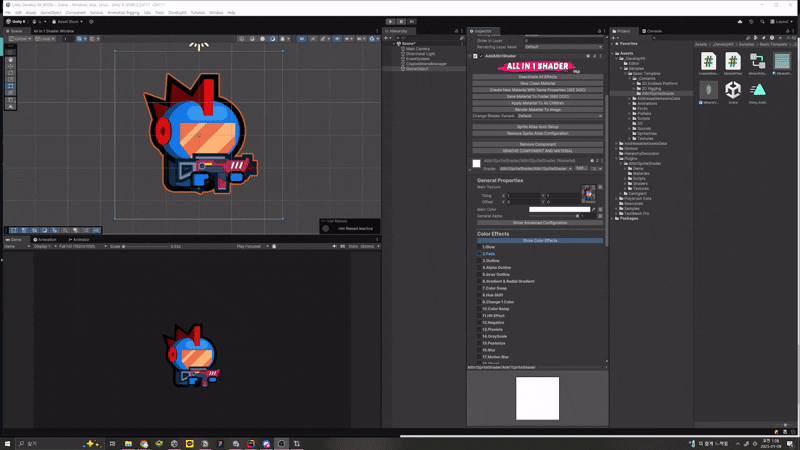
Task: Select the visual tree (UXML) asset icon
Action: 757,63
